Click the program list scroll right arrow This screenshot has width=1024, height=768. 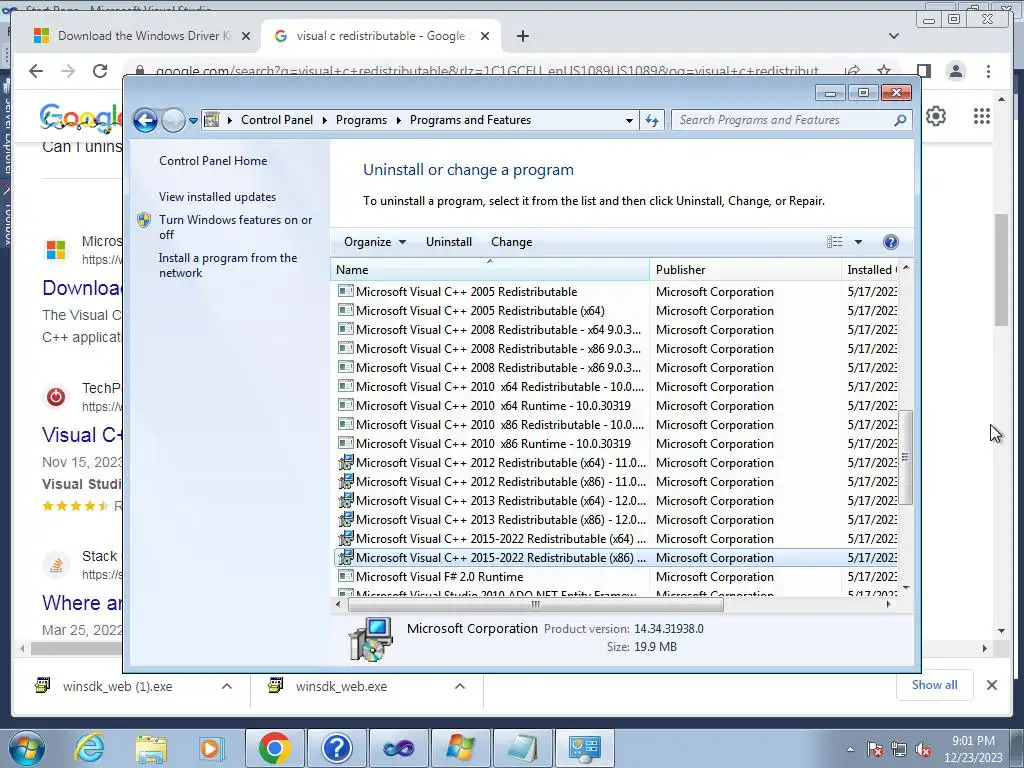click(888, 604)
